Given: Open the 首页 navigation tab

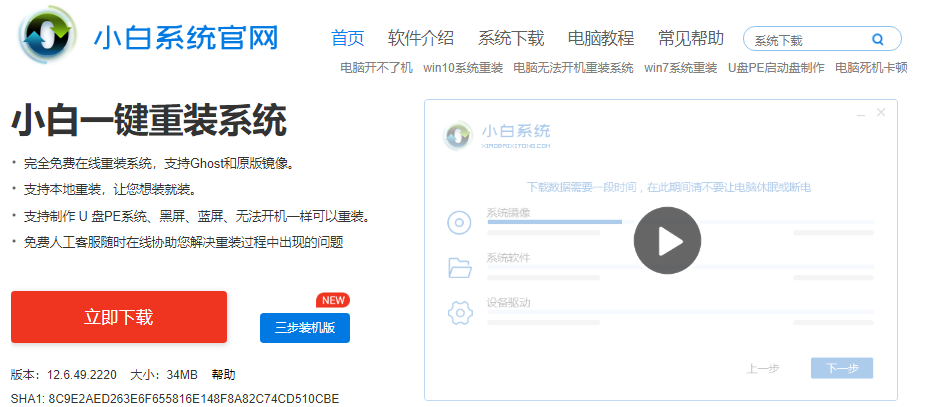Looking at the screenshot, I should point(348,39).
